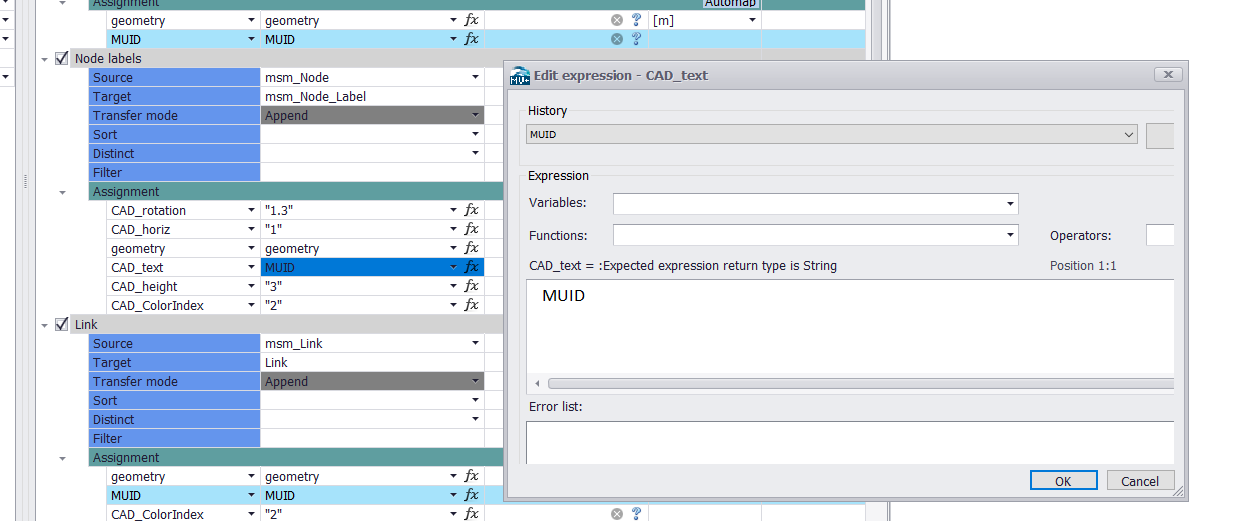Click OK in Edit expression dialog
This screenshot has width=1243, height=521.
coord(1063,481)
